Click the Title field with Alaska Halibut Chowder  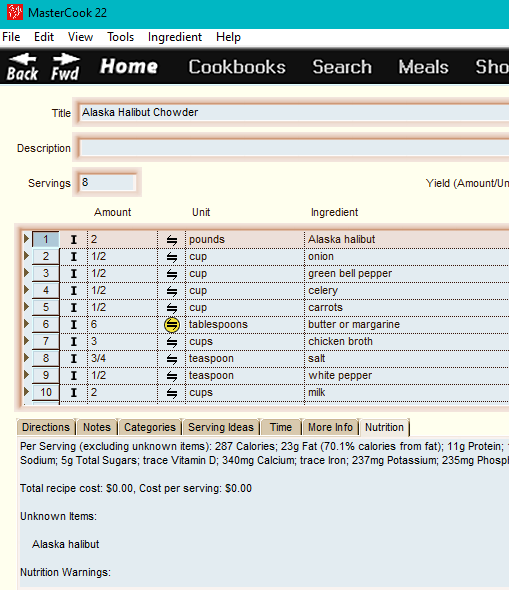click(293, 113)
